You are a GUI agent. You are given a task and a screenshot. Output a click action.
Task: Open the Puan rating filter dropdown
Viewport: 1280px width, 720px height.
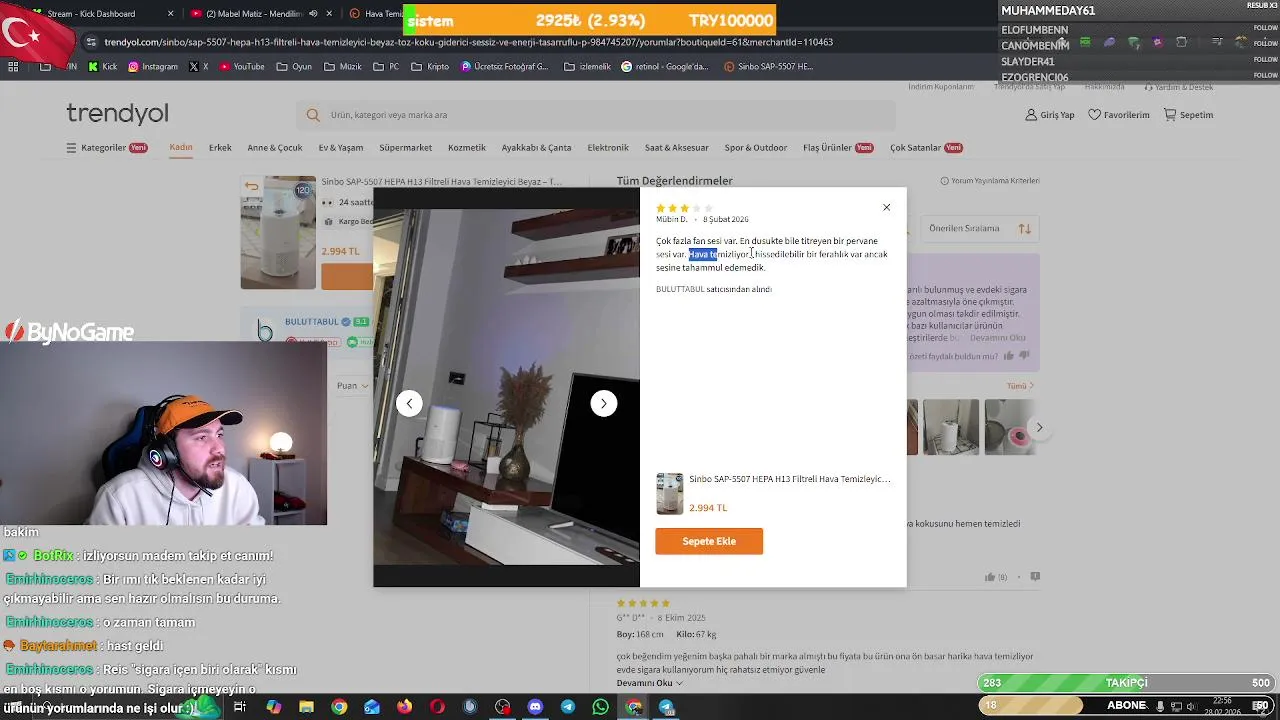[x=355, y=386]
